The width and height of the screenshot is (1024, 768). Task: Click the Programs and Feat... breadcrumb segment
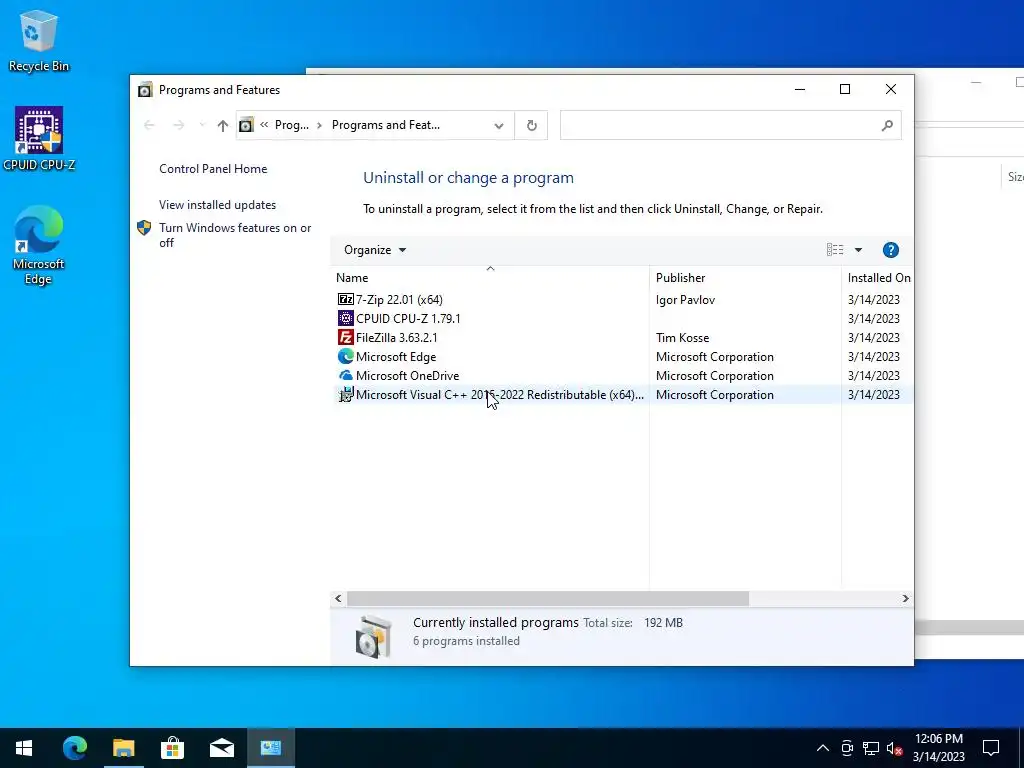click(386, 125)
